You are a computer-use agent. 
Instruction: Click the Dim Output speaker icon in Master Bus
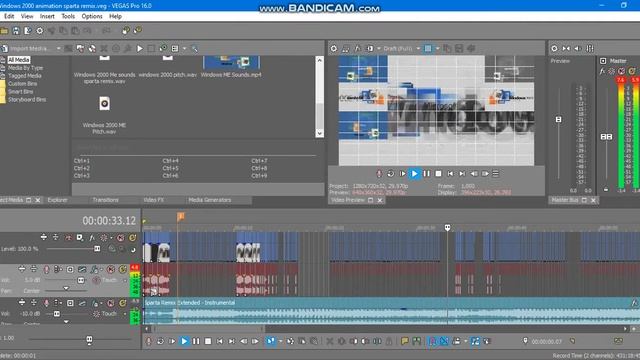pyautogui.click(x=578, y=49)
